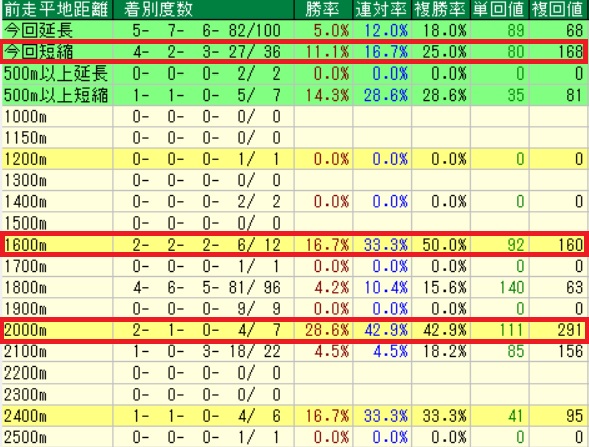Click the 68 複回値 in 今回延長 row
The height and width of the screenshot is (447, 589).
click(x=574, y=30)
